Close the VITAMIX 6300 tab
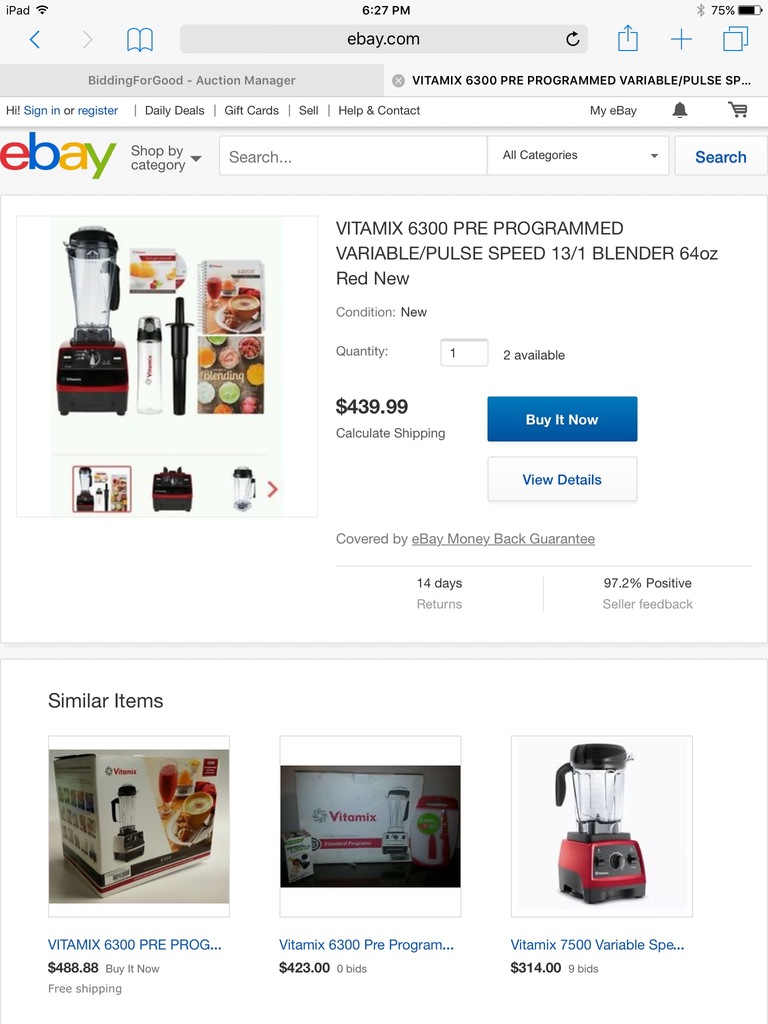Image resolution: width=768 pixels, height=1024 pixels. (398, 80)
